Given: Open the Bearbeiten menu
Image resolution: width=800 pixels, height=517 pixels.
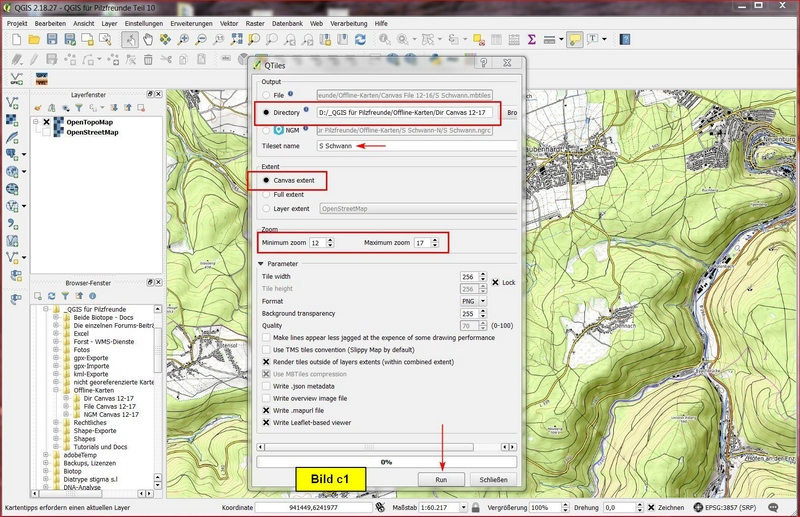Looking at the screenshot, I should tap(50, 23).
